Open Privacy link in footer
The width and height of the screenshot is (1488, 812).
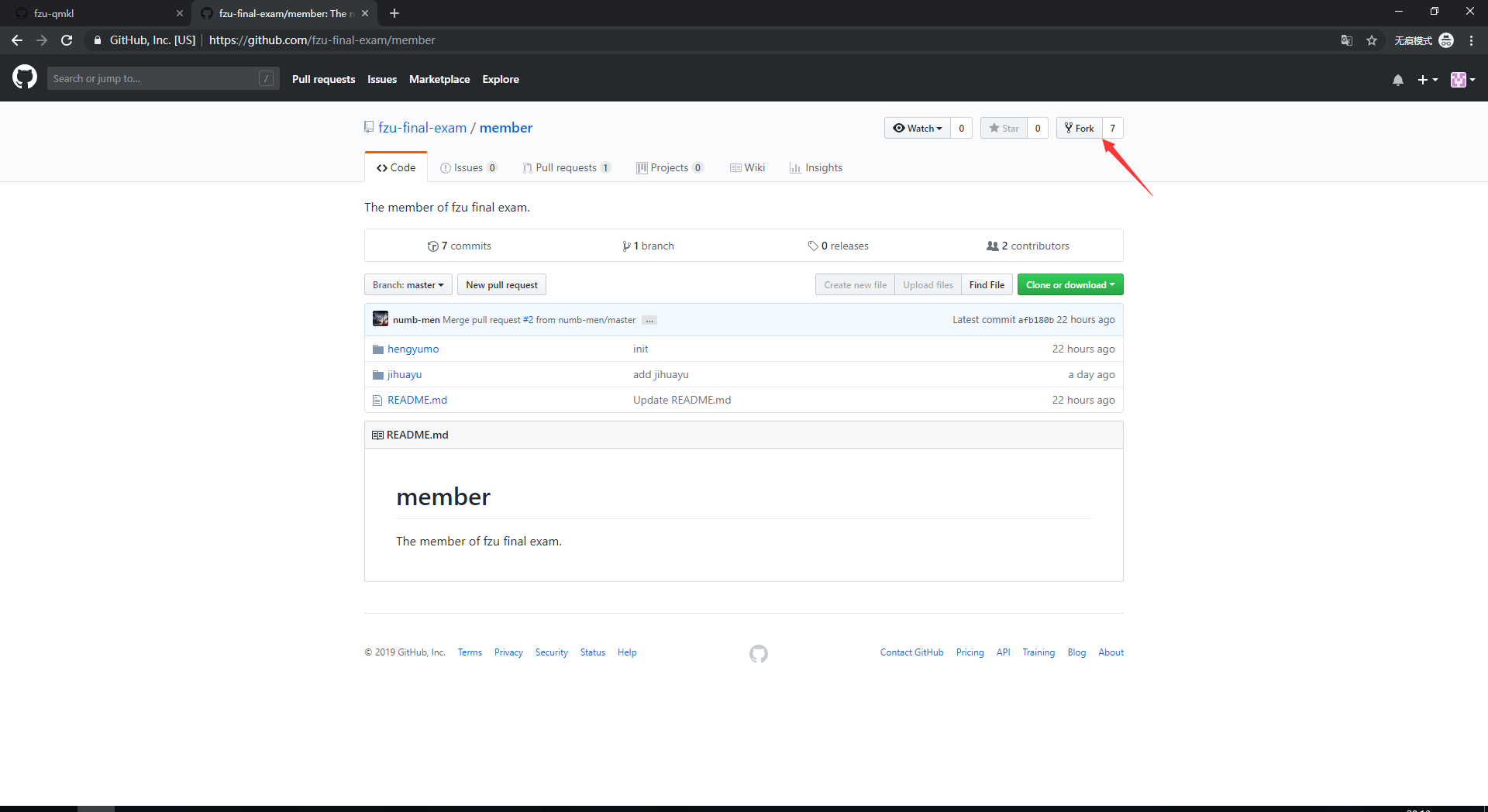click(508, 652)
